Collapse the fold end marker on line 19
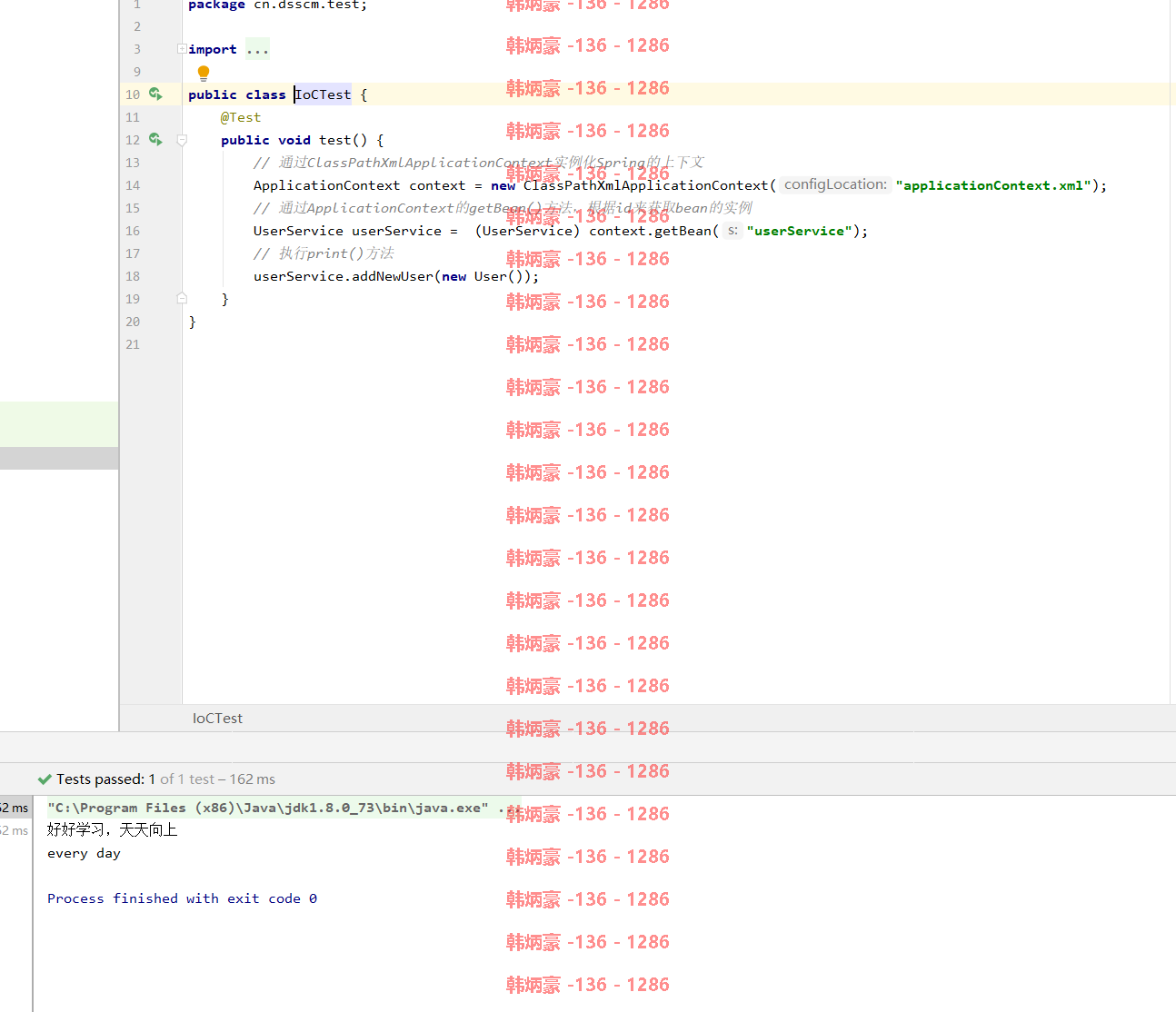 182,298
